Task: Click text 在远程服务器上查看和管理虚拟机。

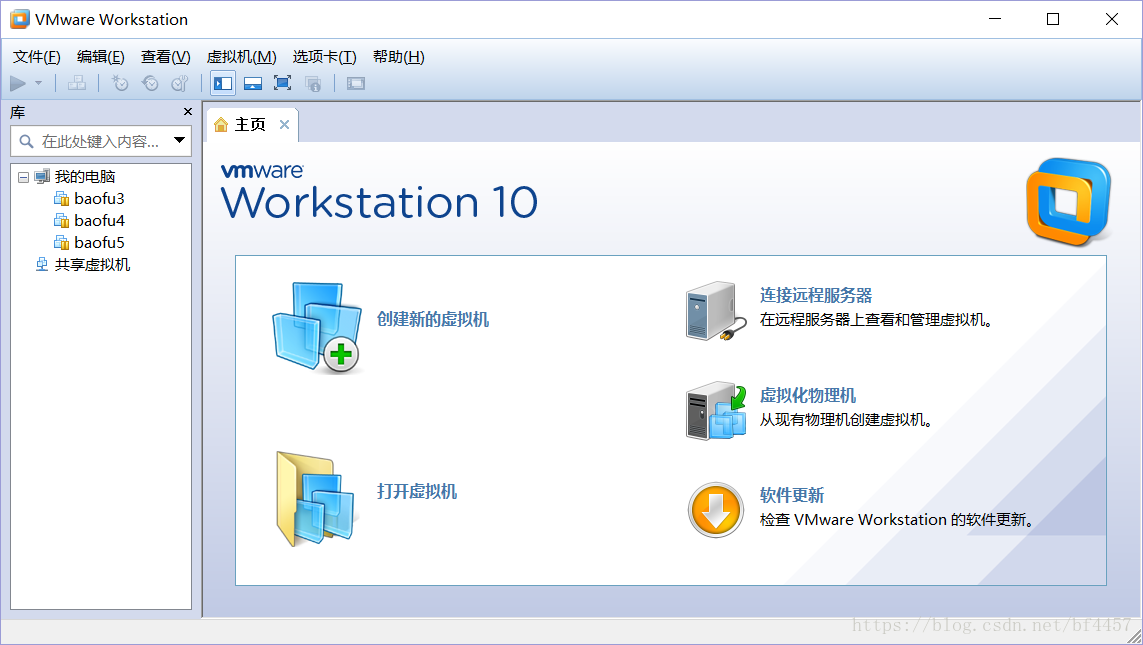Action: coord(876,320)
